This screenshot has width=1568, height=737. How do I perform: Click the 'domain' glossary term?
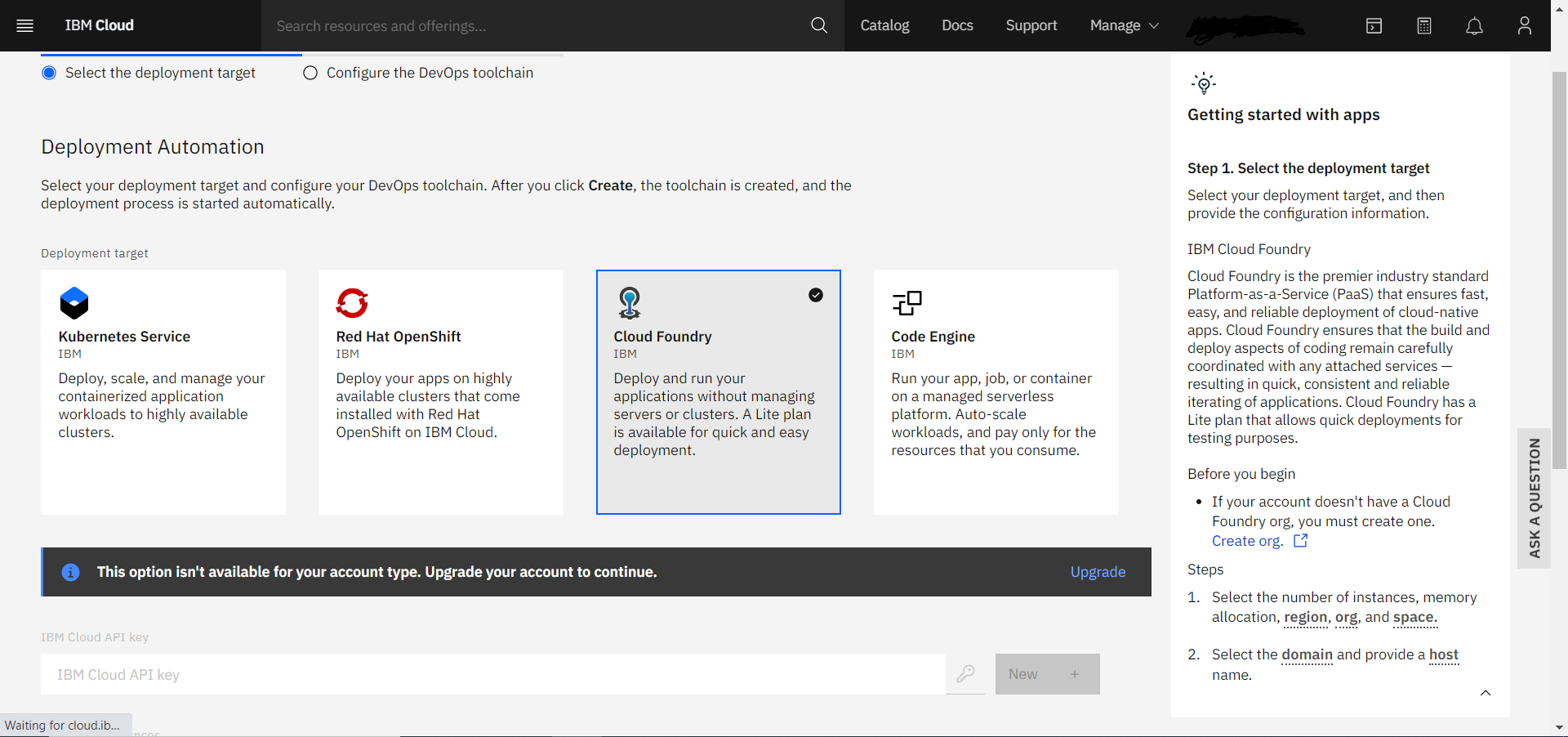(1307, 654)
